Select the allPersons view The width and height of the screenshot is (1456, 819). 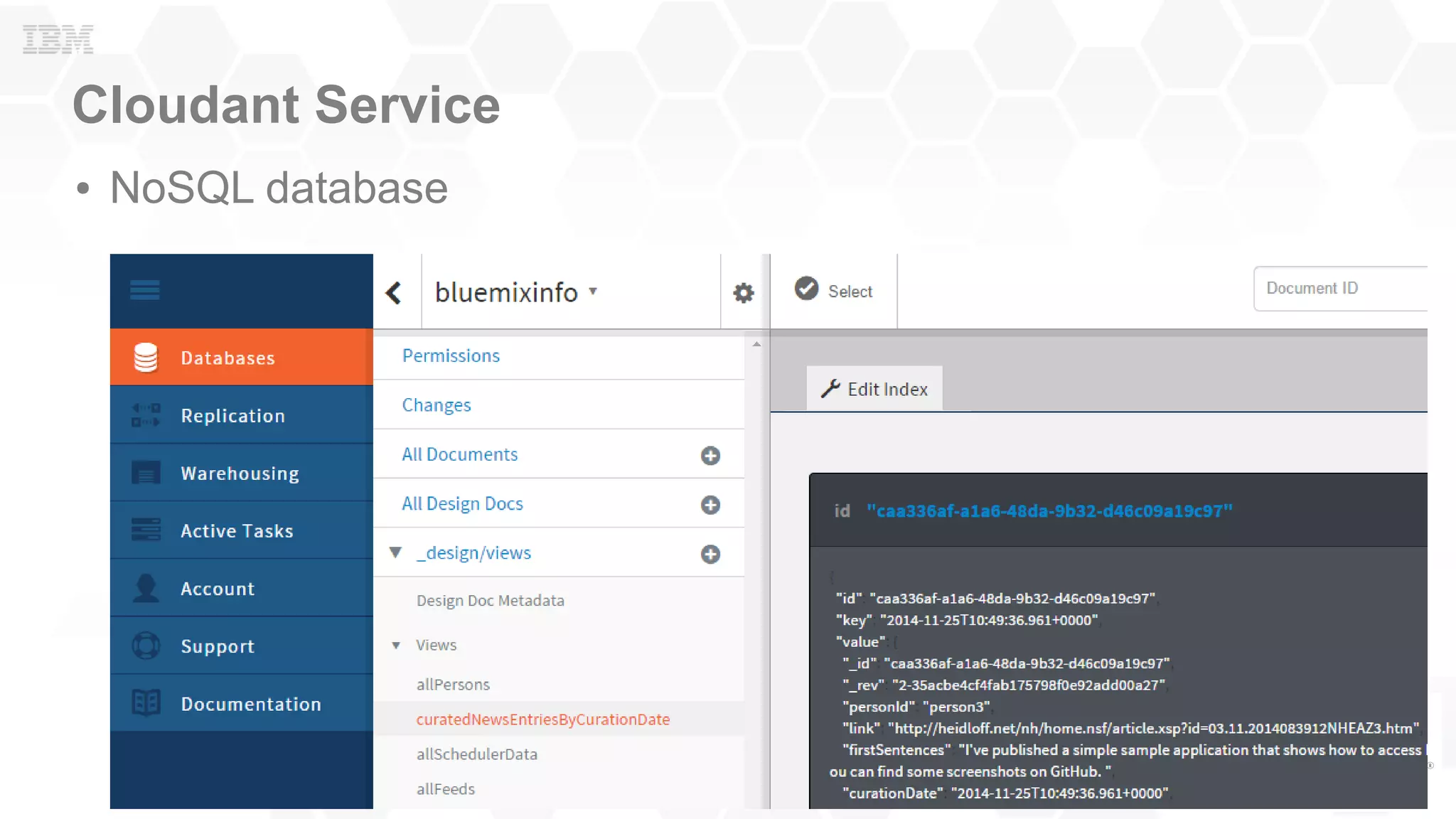[453, 685]
